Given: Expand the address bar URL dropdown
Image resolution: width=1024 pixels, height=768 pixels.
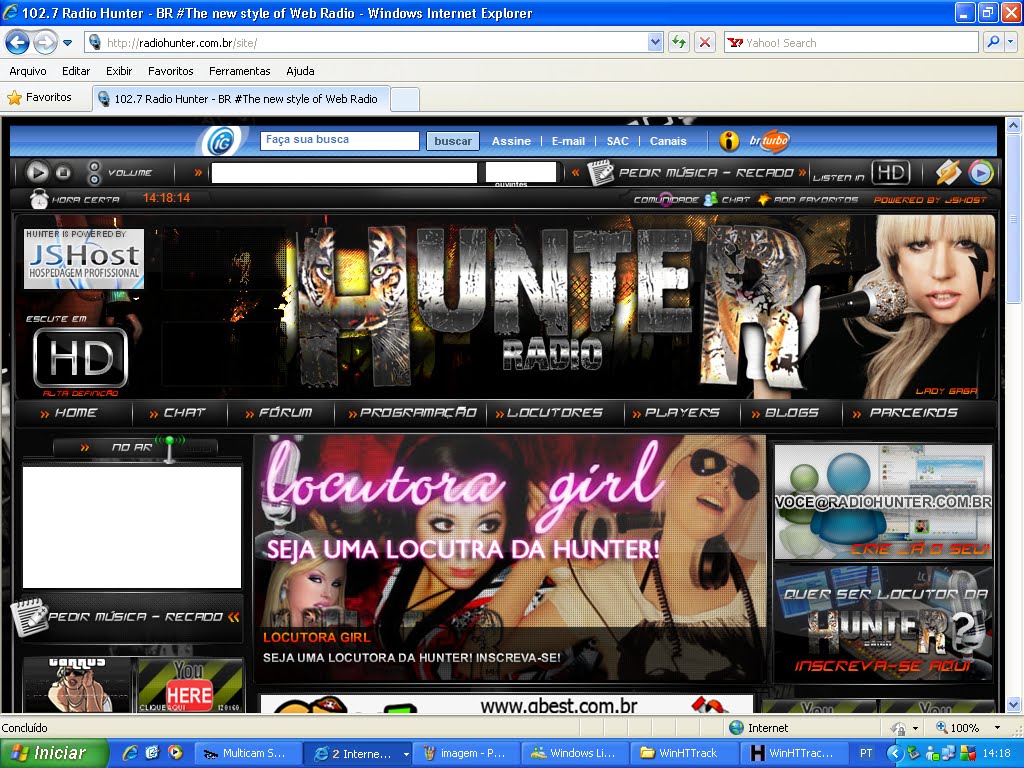Looking at the screenshot, I should tap(655, 42).
